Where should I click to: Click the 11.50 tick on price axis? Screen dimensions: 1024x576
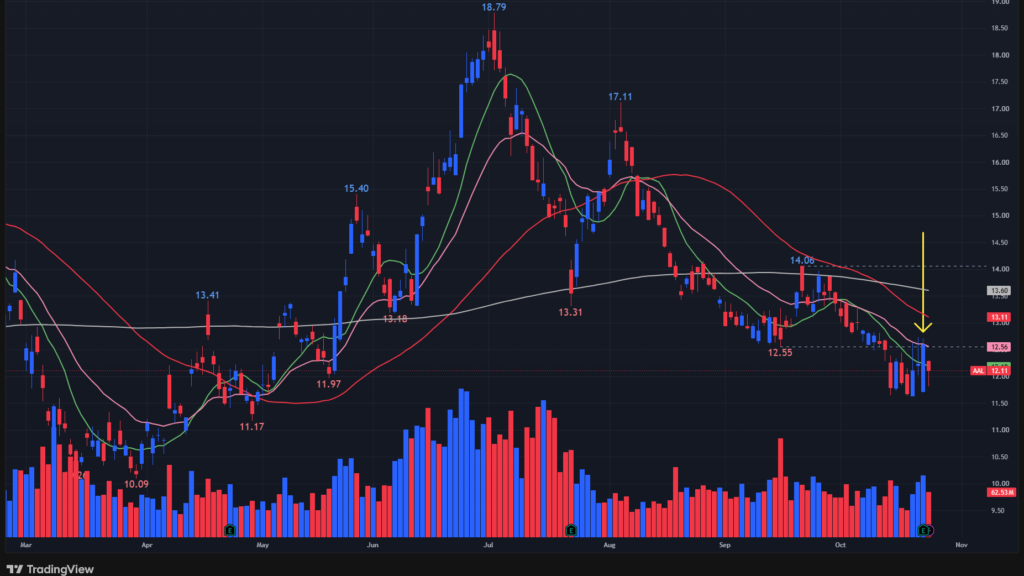coord(999,404)
